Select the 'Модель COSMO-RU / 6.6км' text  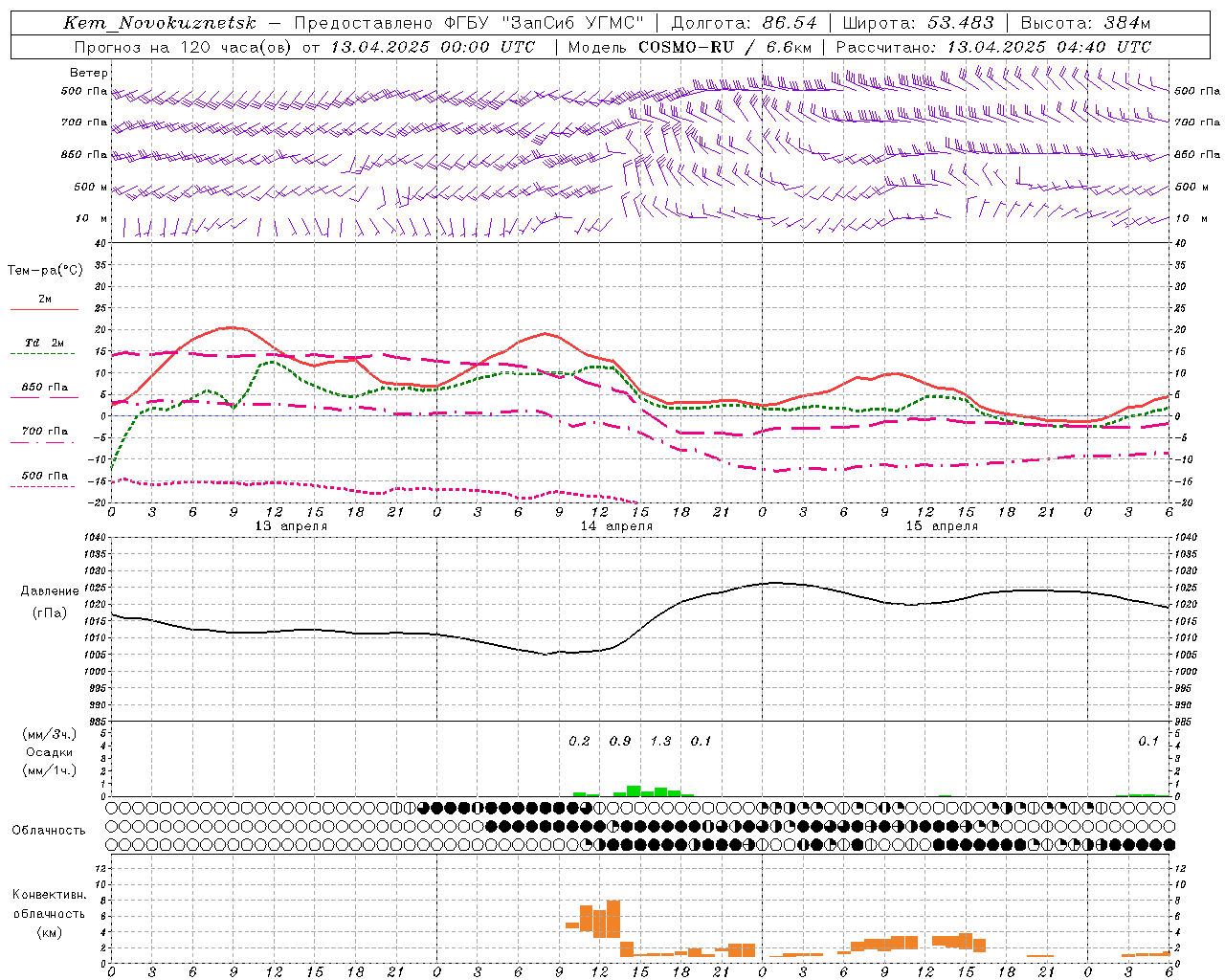690,47
